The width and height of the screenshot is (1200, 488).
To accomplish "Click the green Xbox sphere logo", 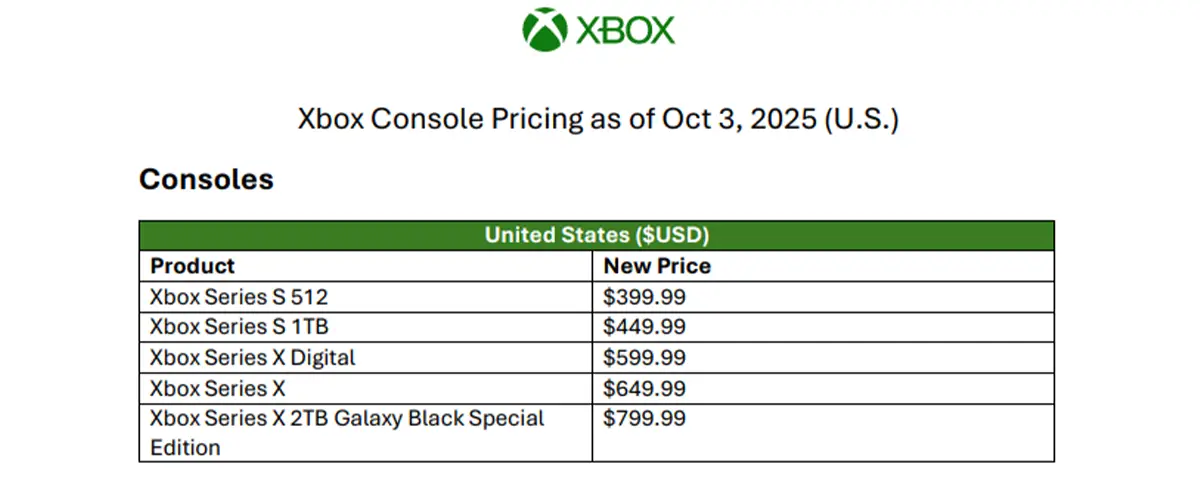I will click(545, 30).
